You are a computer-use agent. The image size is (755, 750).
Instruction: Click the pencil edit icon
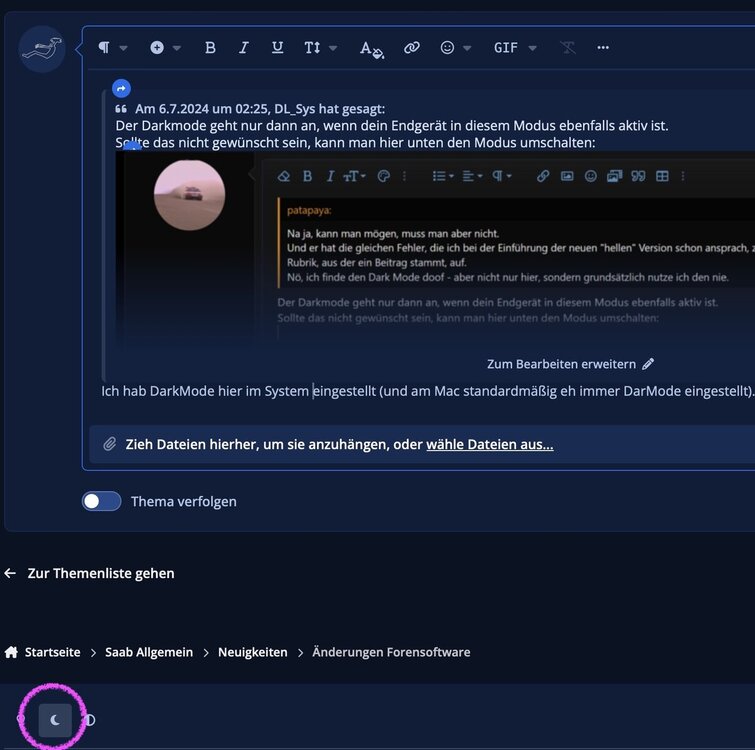648,364
